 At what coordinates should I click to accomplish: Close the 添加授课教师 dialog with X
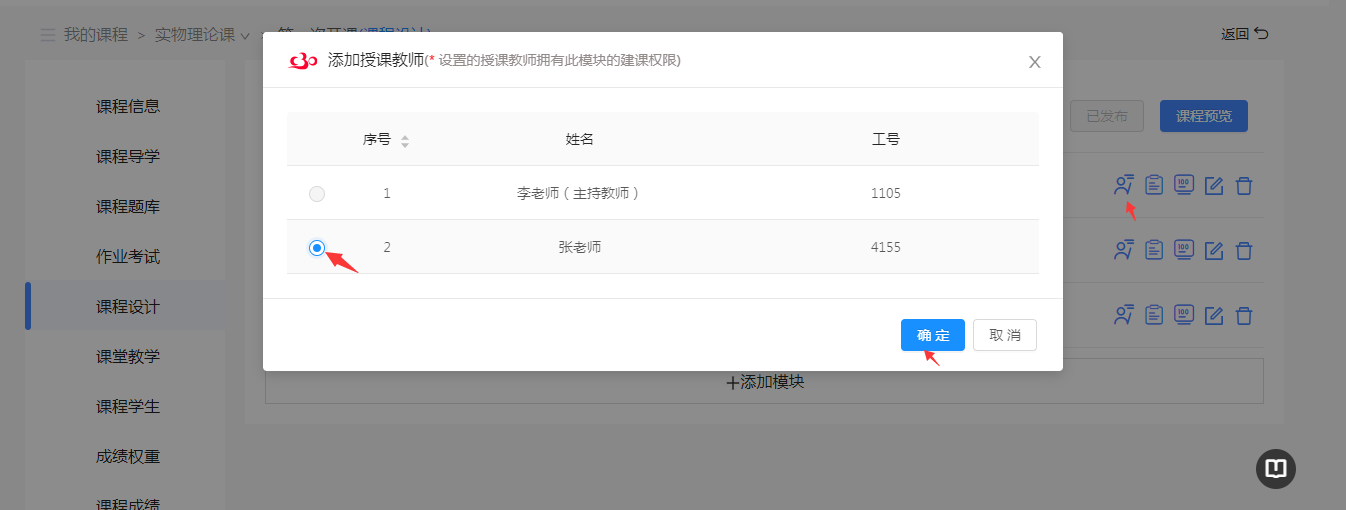click(x=1035, y=62)
